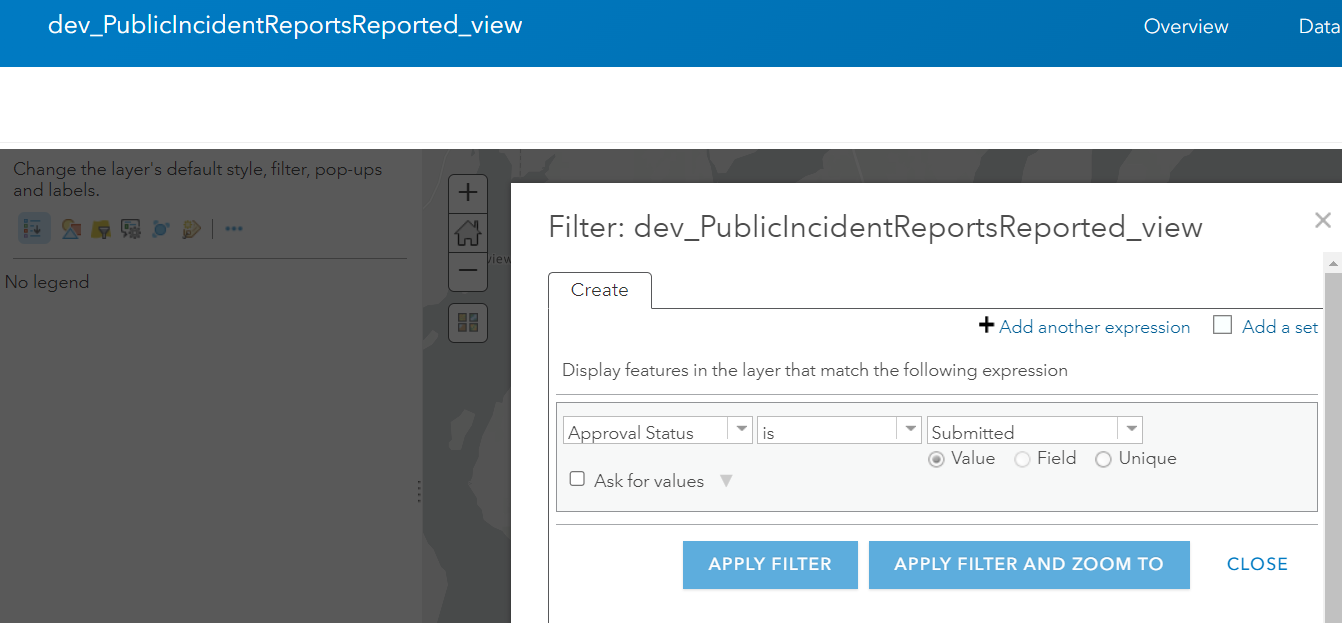Open the Change Style icon
This screenshot has width=1342, height=623.
tap(70, 229)
